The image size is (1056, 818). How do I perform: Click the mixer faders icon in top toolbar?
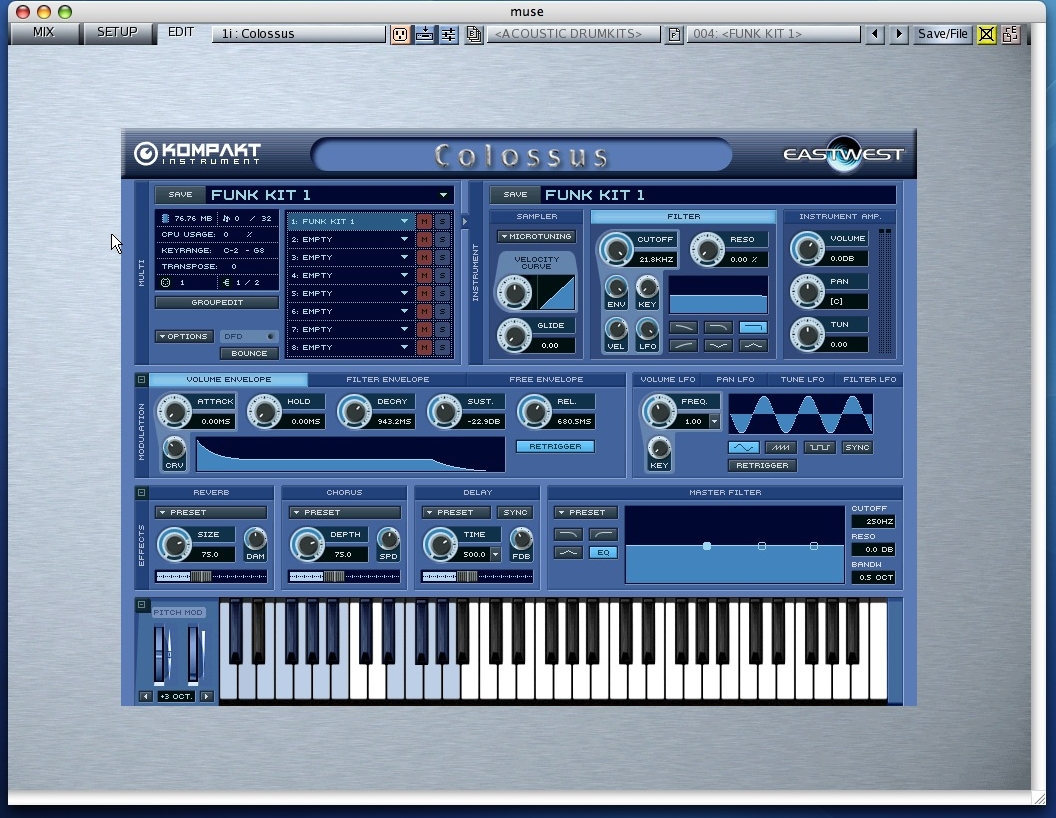coord(449,34)
